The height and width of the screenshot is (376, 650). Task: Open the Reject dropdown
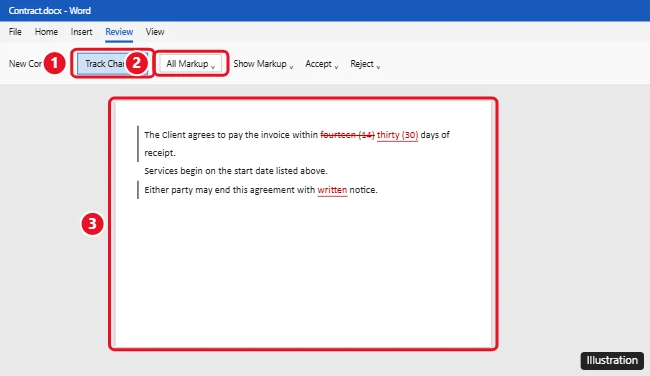point(365,64)
